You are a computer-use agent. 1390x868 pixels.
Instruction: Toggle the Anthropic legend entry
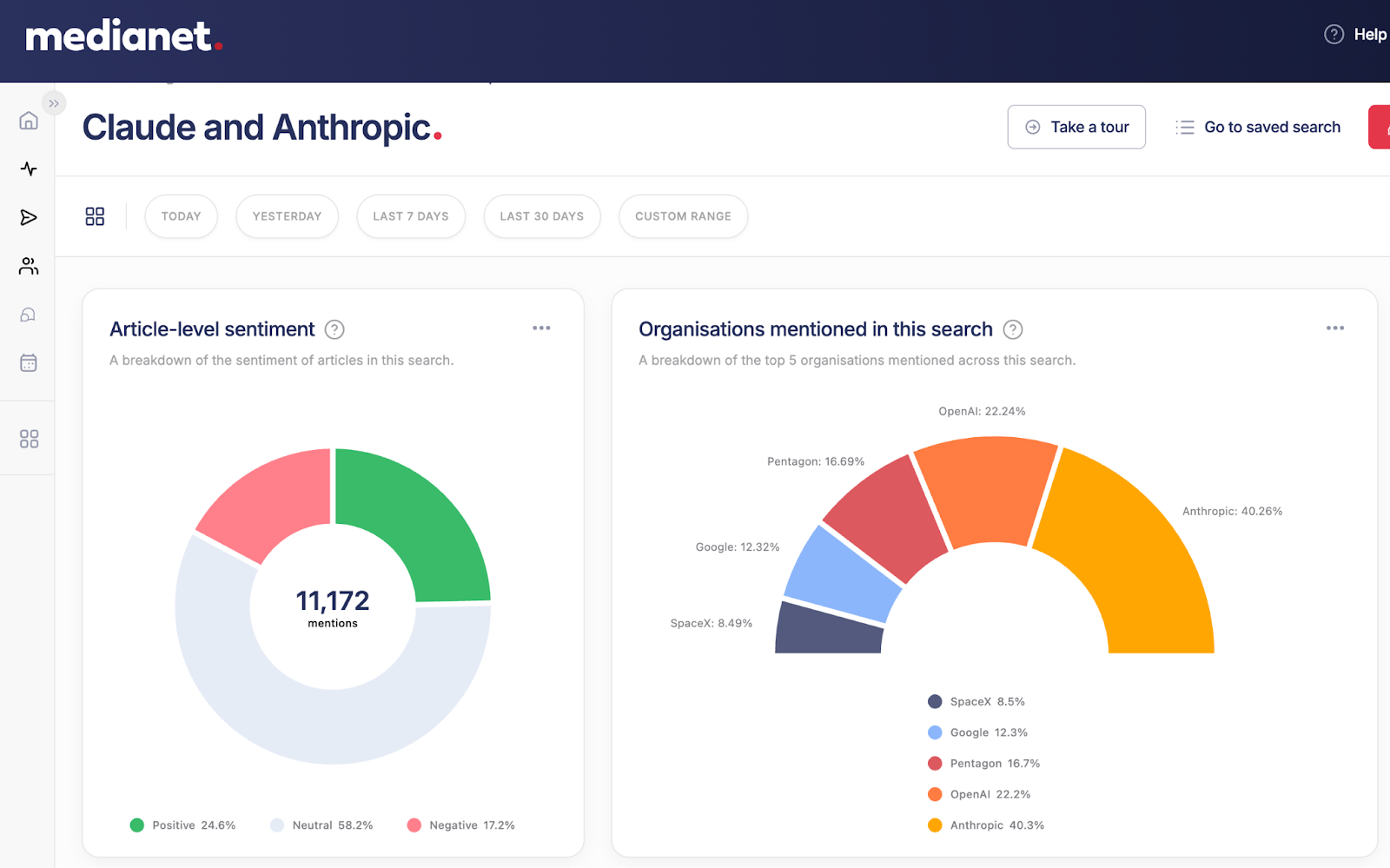(986, 825)
